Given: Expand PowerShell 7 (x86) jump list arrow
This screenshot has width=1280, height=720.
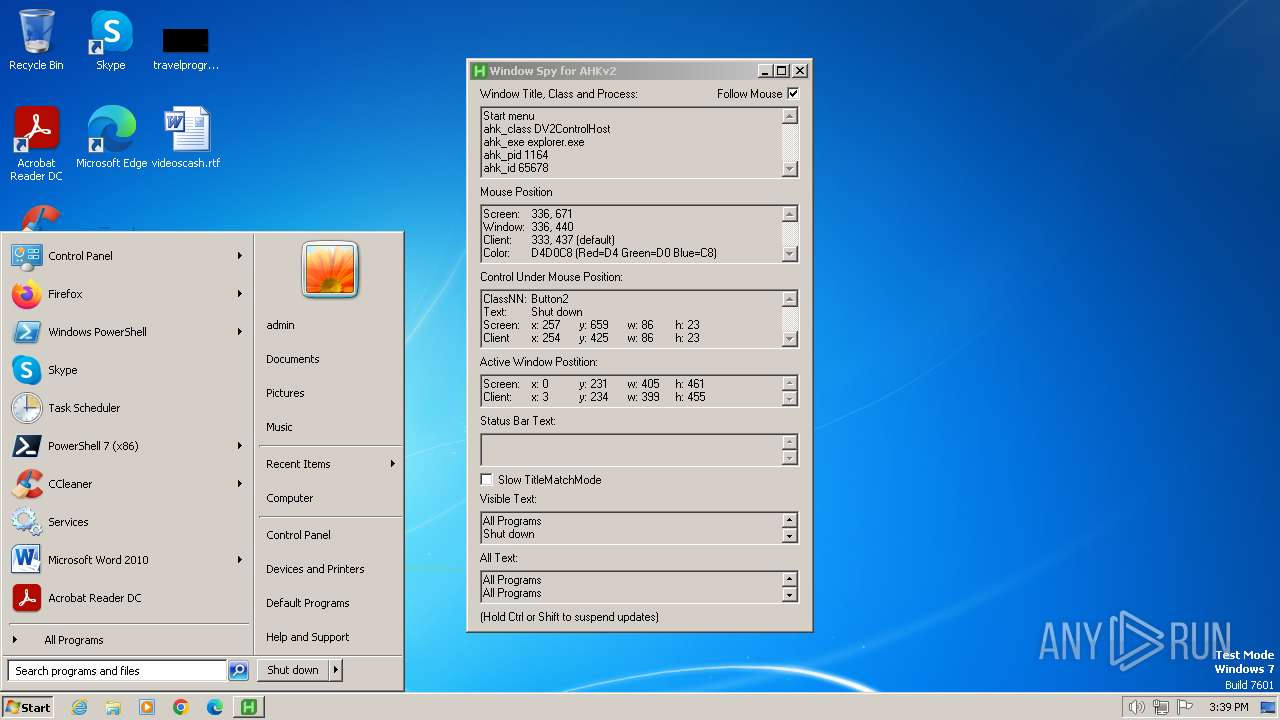Looking at the screenshot, I should click(240, 446).
